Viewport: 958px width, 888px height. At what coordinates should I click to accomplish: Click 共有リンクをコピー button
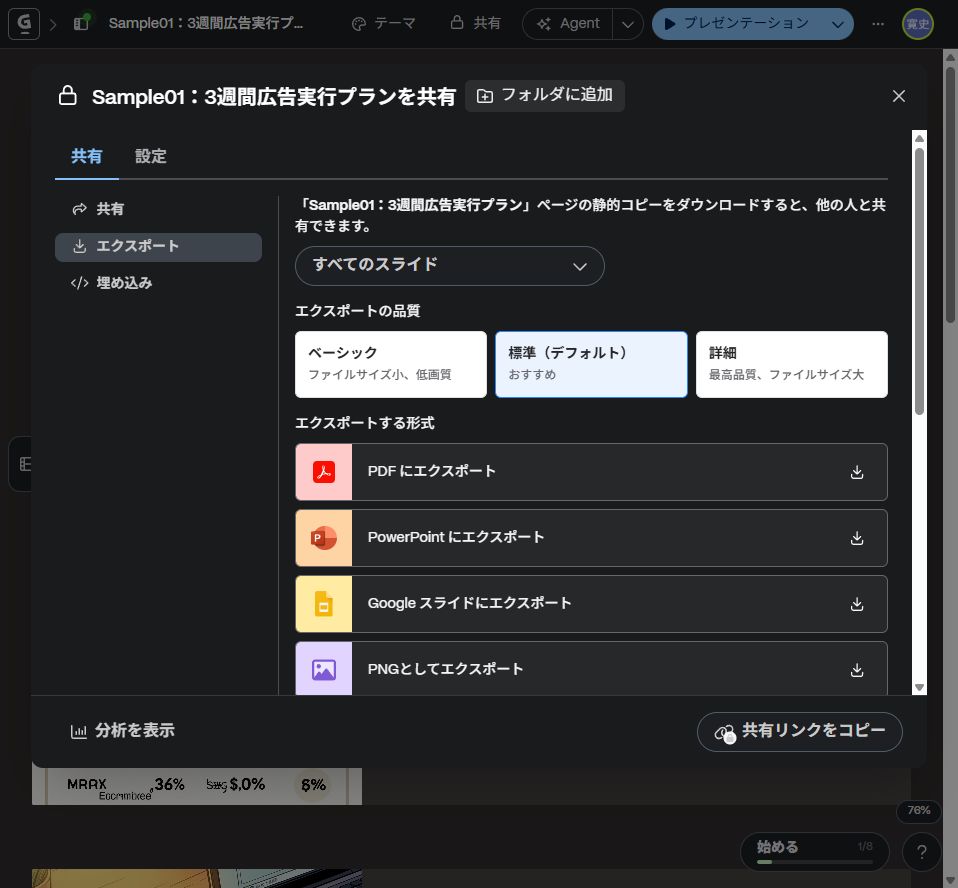tap(799, 732)
